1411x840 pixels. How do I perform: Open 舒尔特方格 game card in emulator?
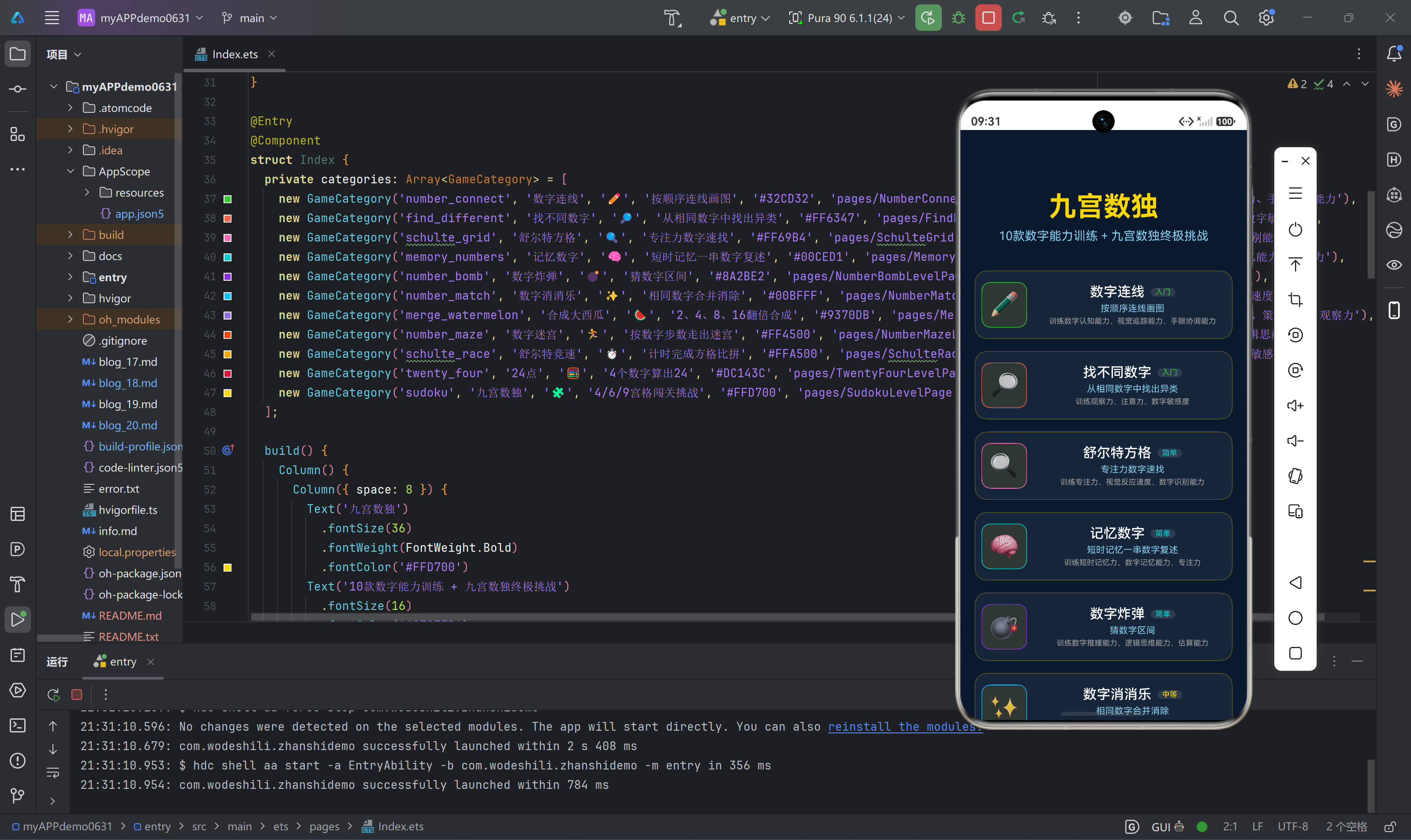point(1103,465)
